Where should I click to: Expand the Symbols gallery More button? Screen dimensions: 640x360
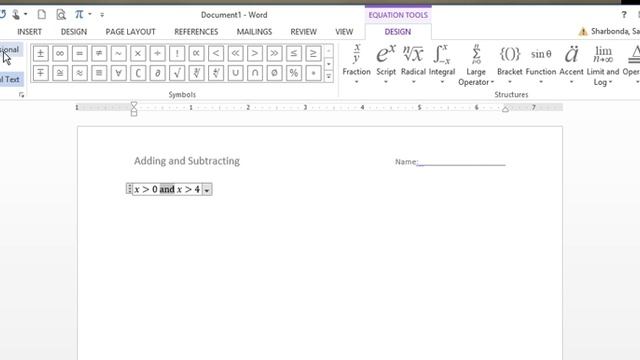[329, 76]
